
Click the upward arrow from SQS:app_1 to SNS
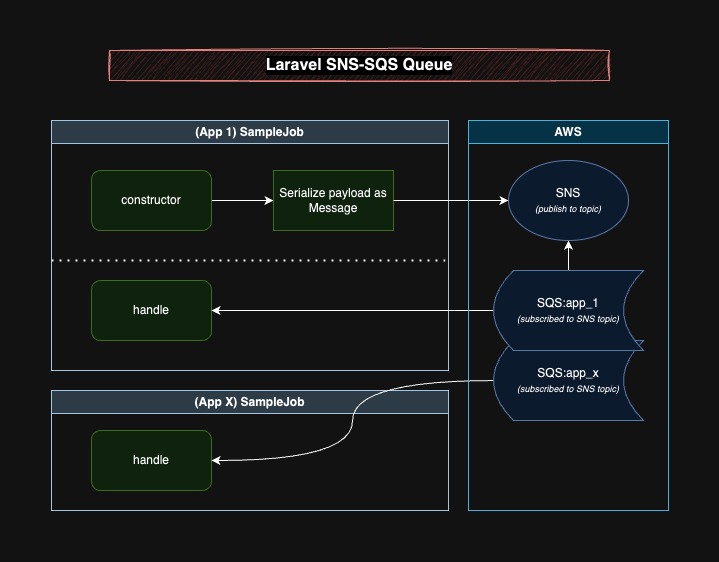point(569,255)
